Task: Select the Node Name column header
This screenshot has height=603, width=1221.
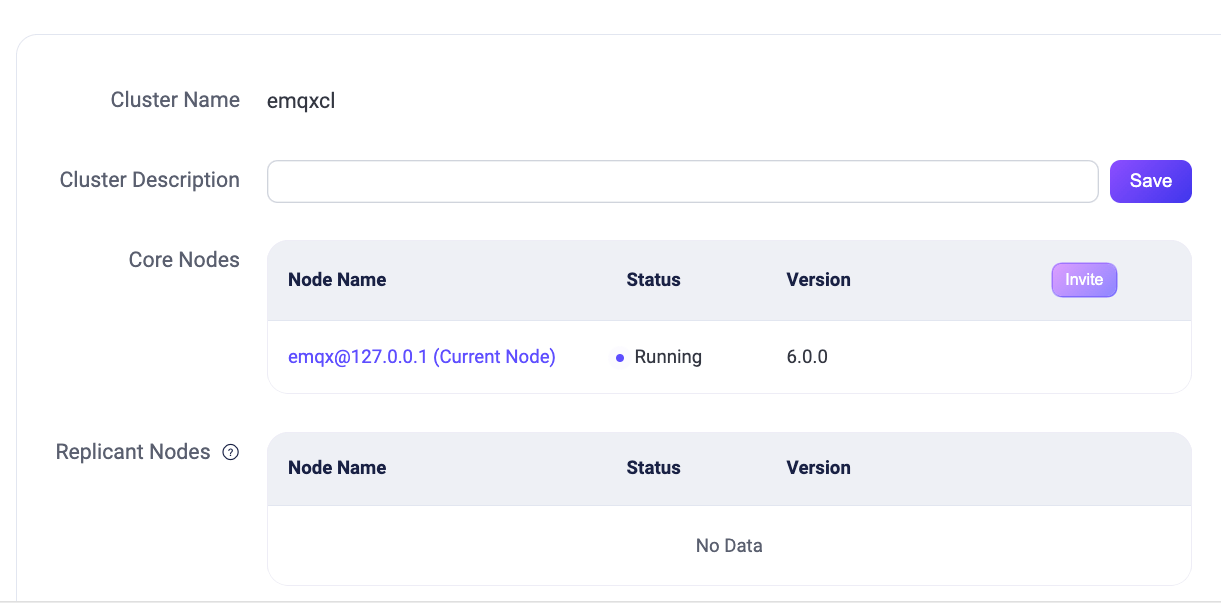Action: tap(337, 280)
